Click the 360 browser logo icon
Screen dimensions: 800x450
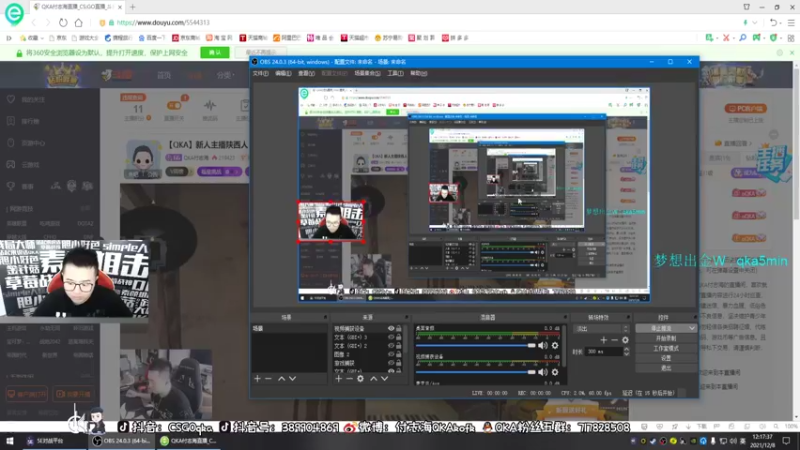[14, 14]
